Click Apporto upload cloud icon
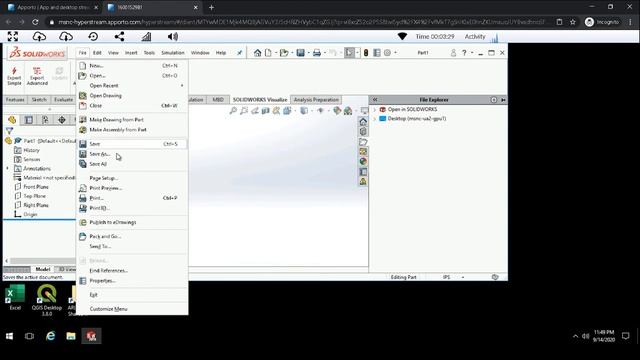The image size is (640, 360). pos(39,36)
